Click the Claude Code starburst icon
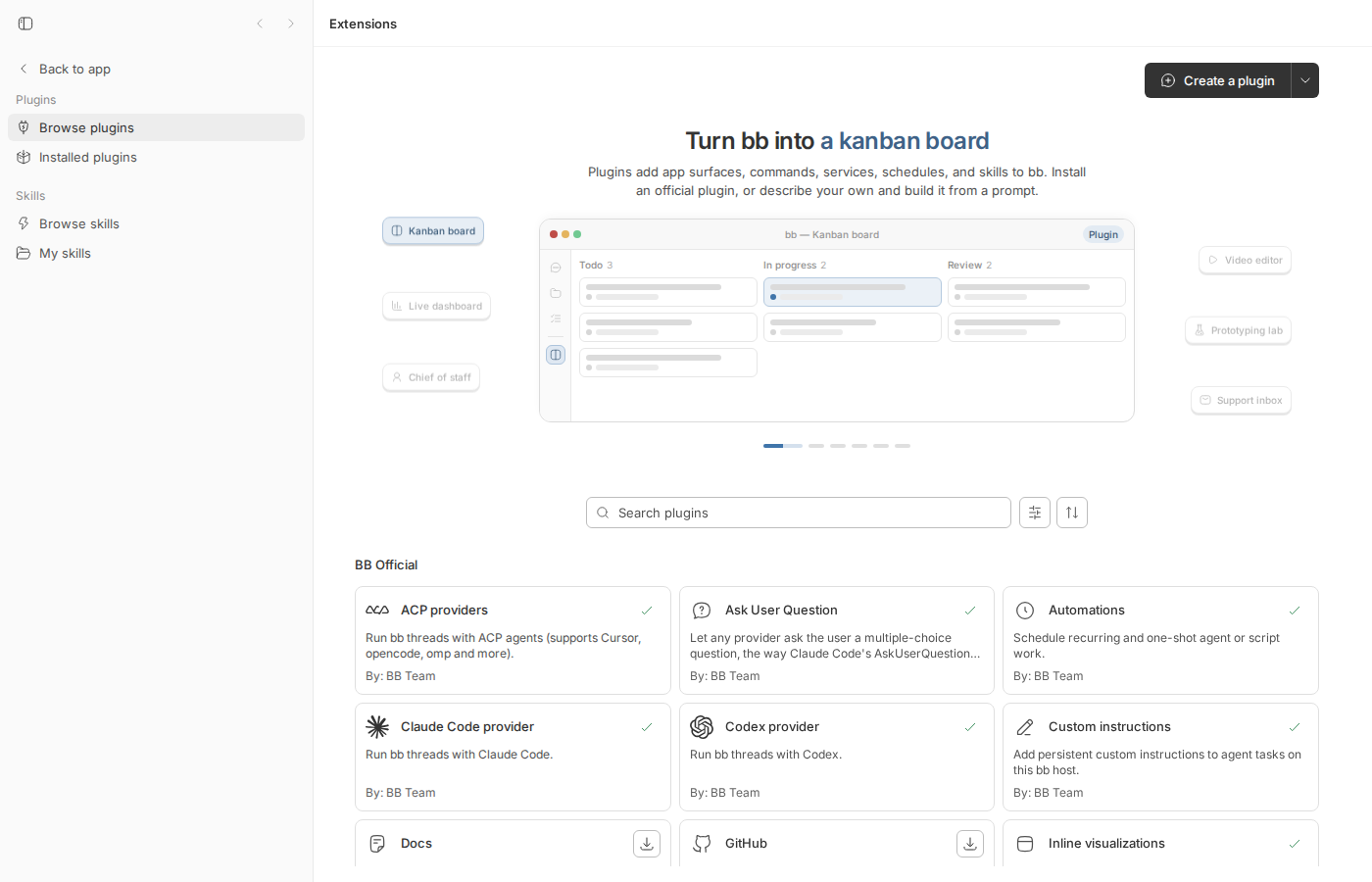The image size is (1372, 882). click(x=377, y=727)
